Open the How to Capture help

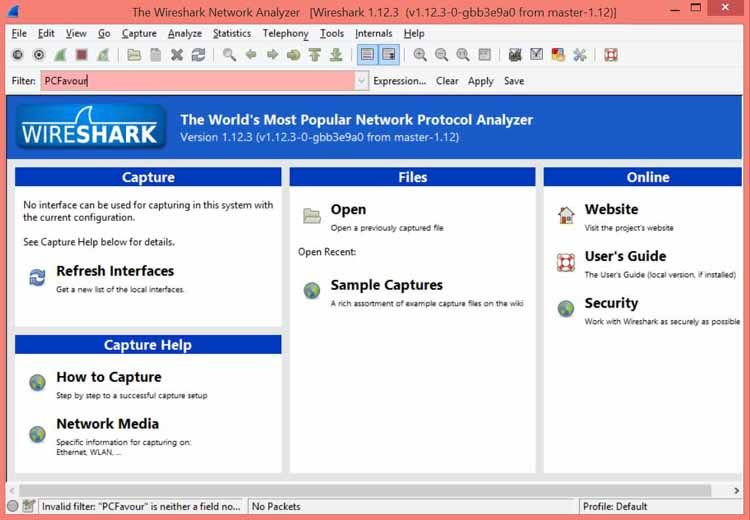109,377
